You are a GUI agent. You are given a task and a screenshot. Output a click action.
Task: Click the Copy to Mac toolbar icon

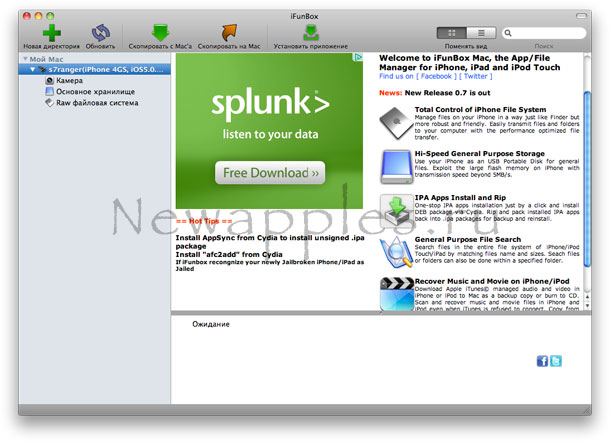point(229,33)
